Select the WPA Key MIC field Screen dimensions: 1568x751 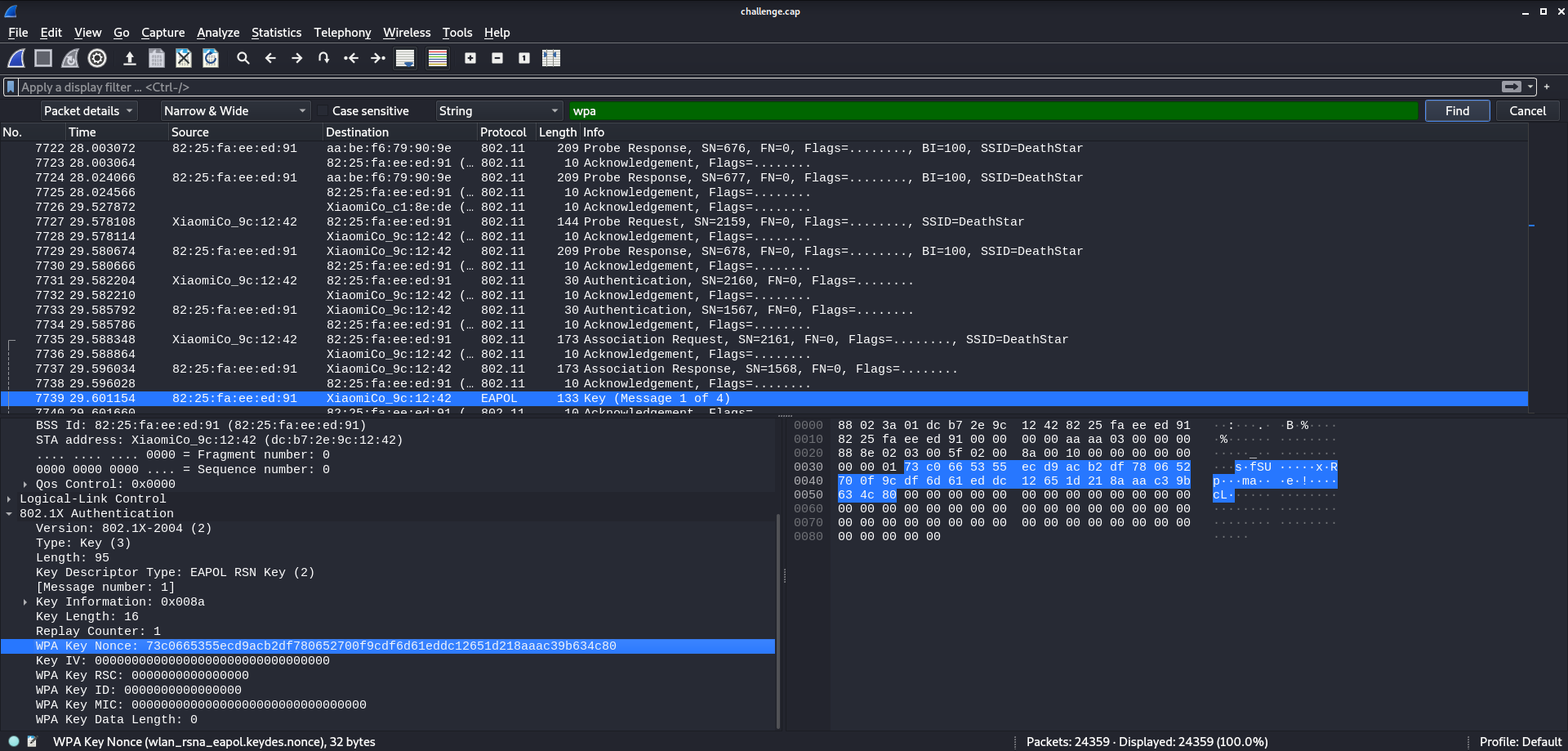(388, 704)
